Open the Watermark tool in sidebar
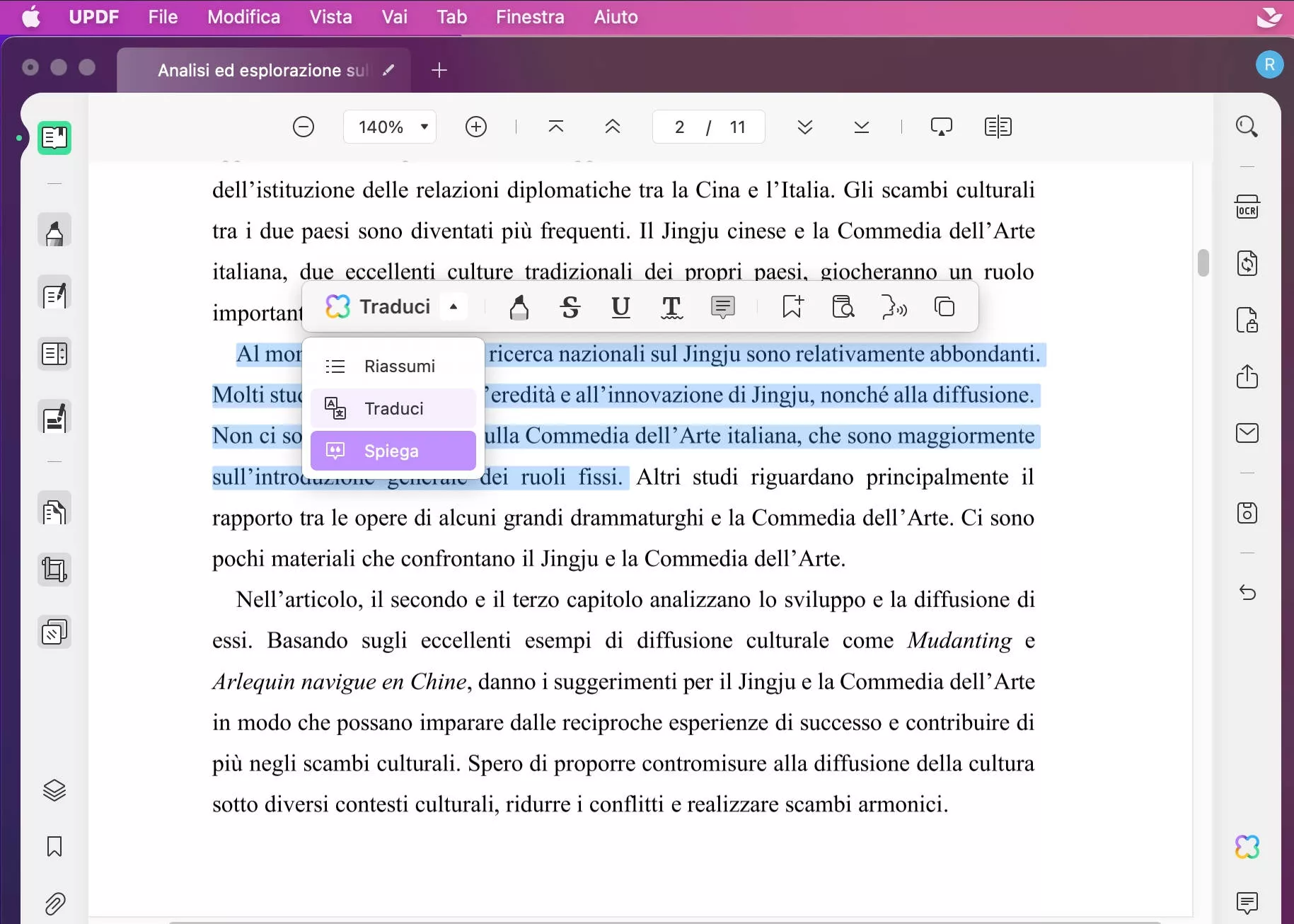This screenshot has width=1294, height=924. pos(54,632)
